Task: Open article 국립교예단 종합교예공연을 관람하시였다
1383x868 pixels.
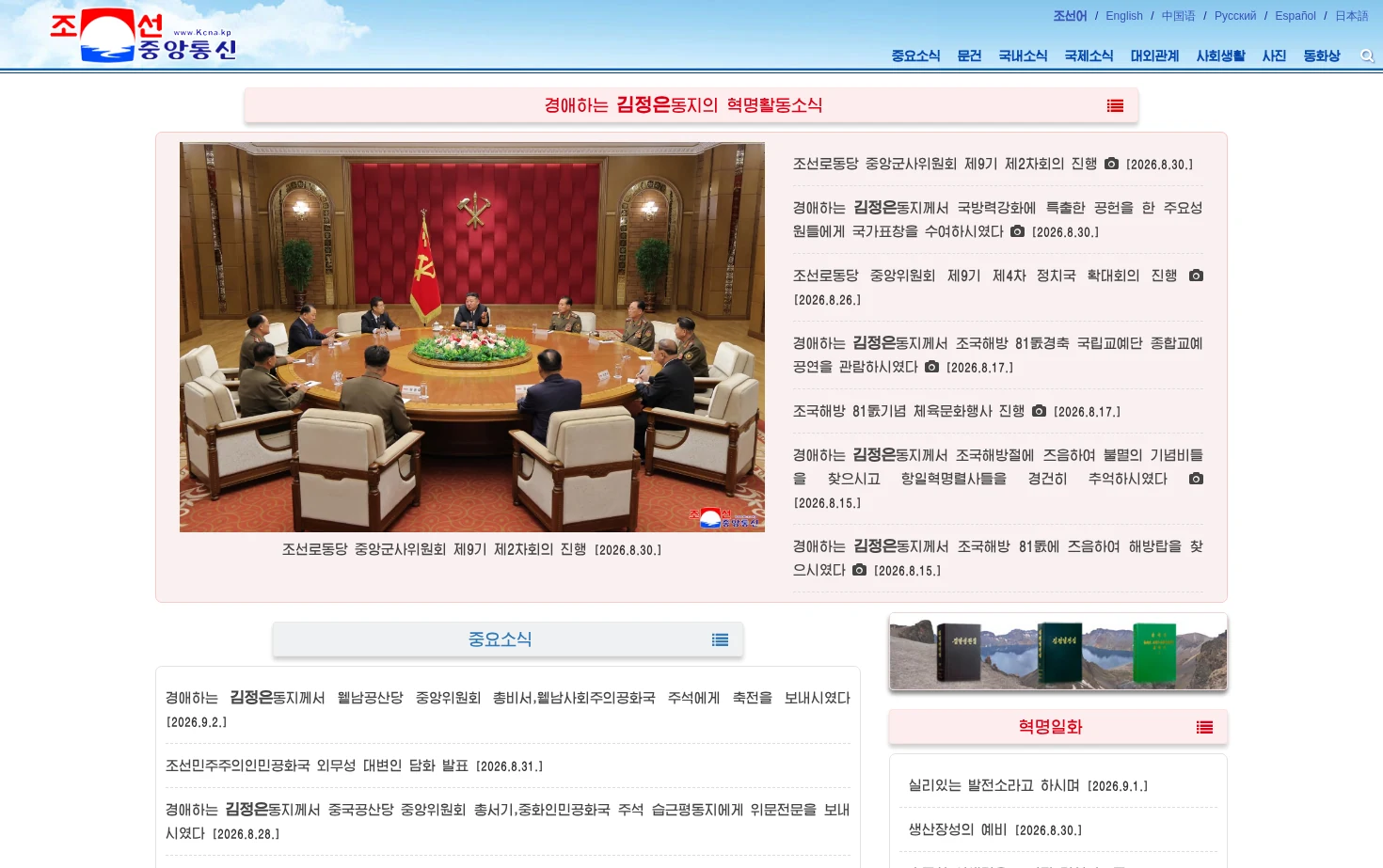Action: tap(997, 355)
